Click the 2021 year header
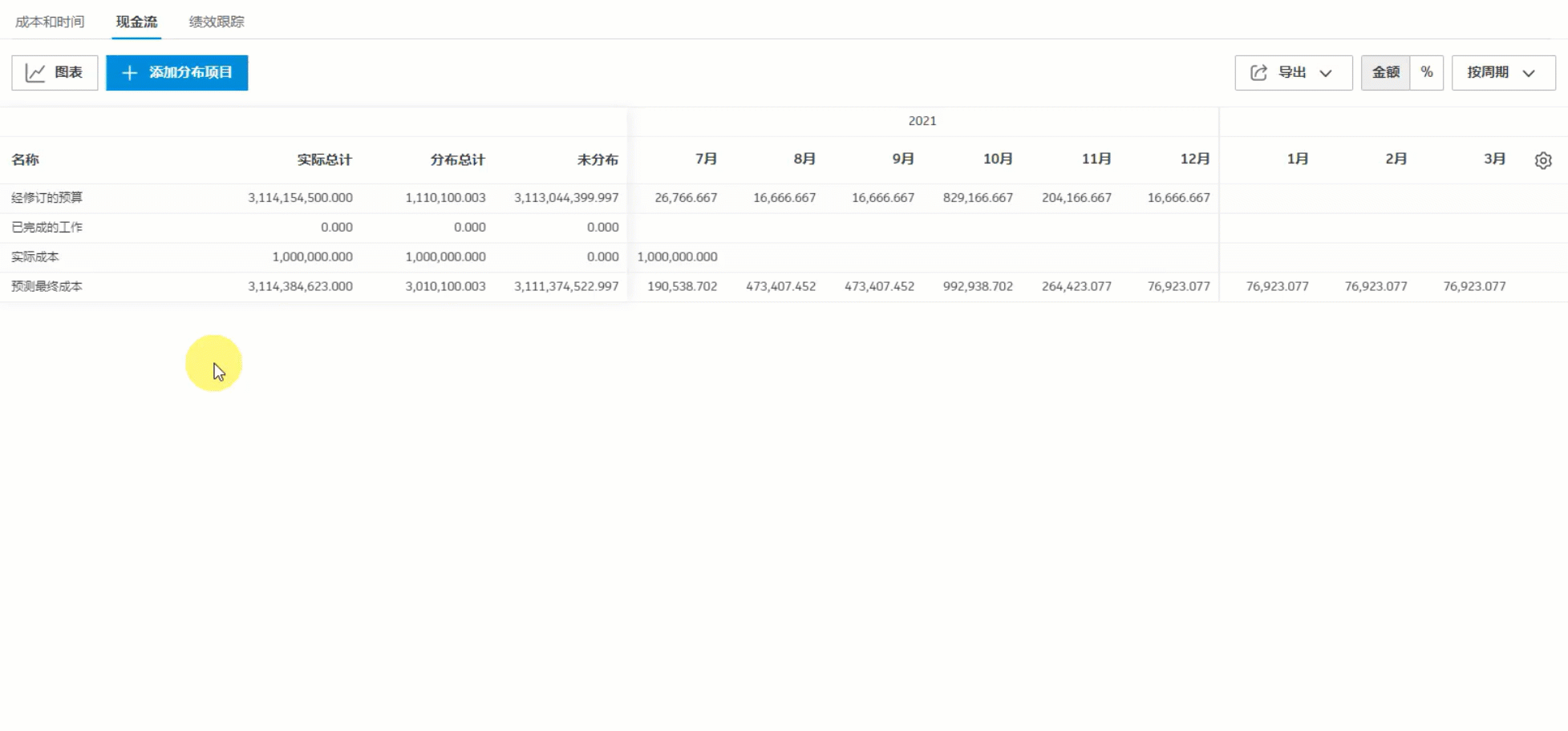Viewport: 1568px width, 731px height. tap(922, 121)
